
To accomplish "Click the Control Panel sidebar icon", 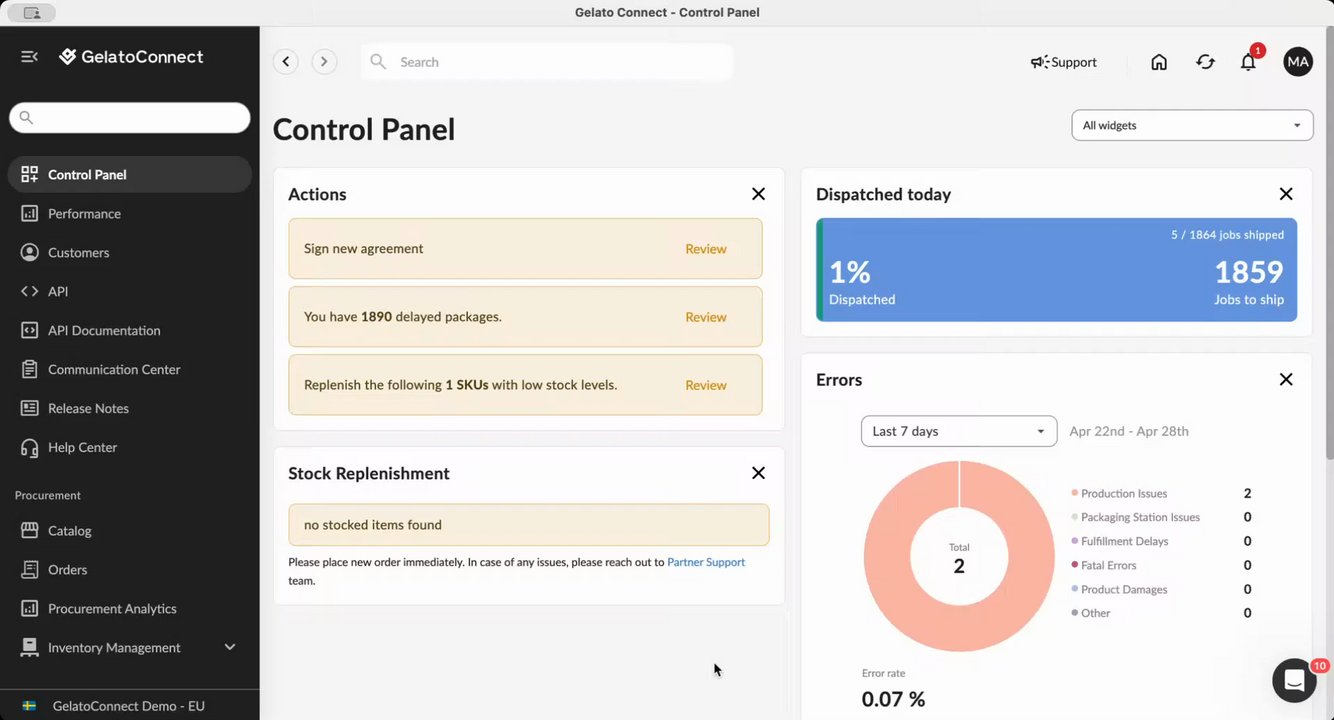I will (x=29, y=174).
